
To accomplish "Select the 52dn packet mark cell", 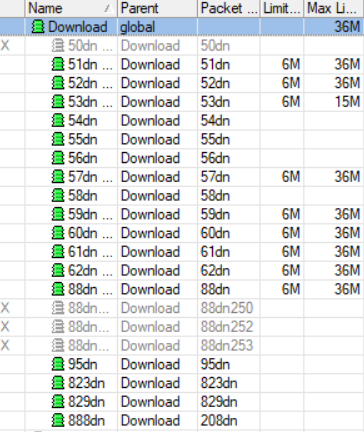I will pos(215,83).
